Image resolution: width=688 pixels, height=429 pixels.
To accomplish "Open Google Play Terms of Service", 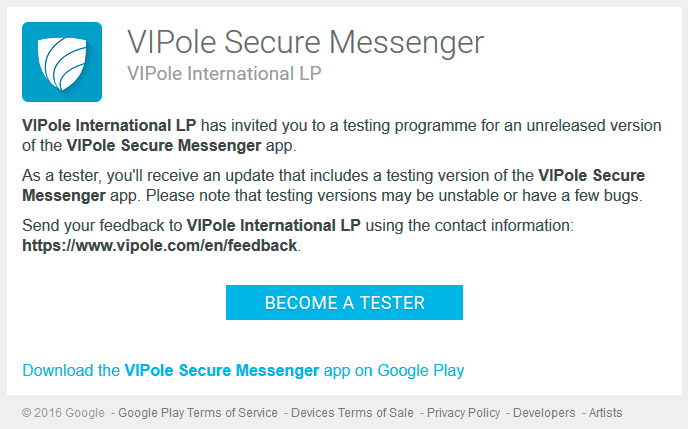I will tap(198, 413).
